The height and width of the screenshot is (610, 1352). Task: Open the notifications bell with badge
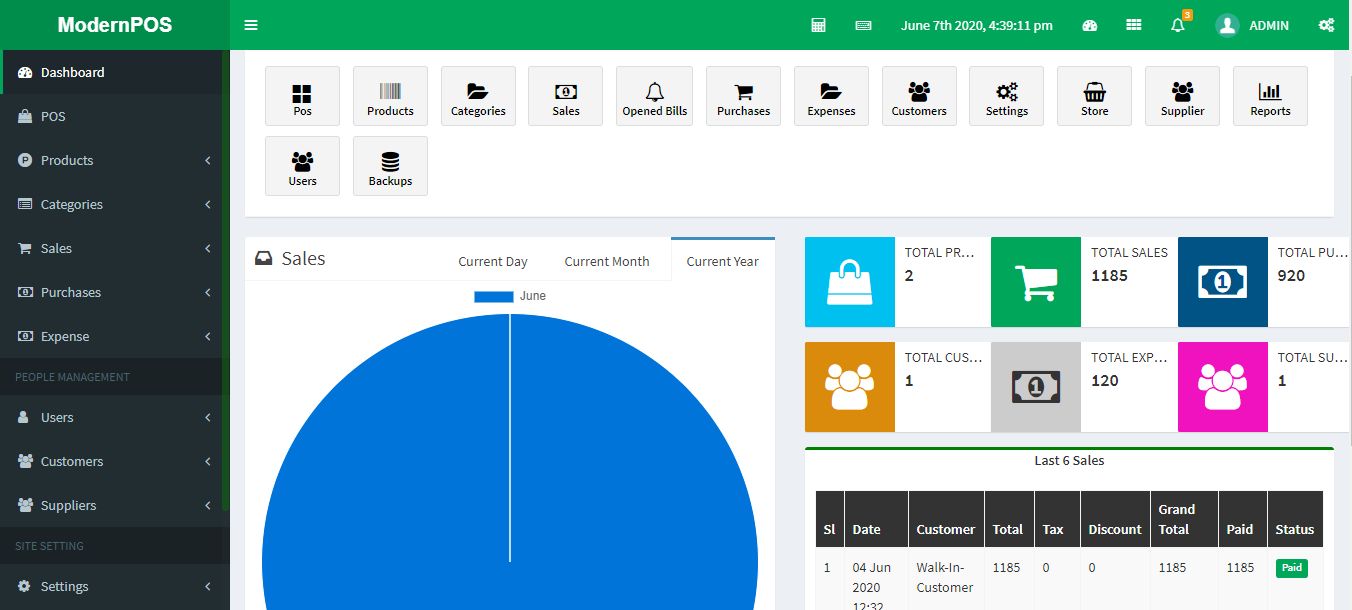[1178, 25]
